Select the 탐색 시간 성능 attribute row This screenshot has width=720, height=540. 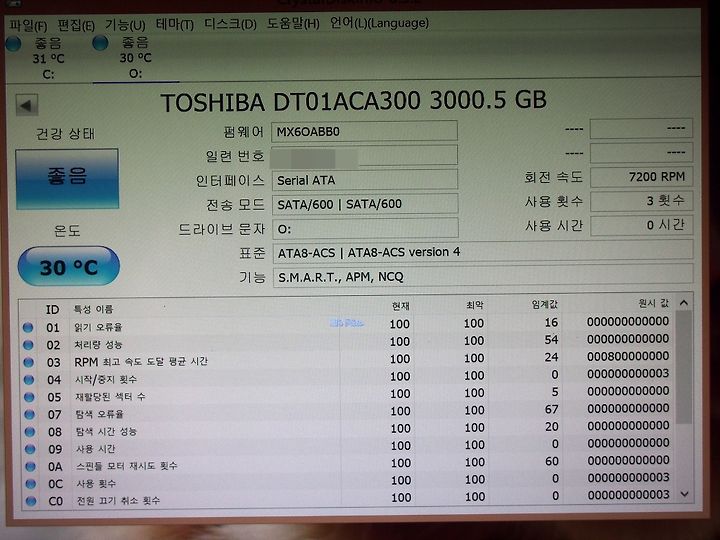coord(348,429)
